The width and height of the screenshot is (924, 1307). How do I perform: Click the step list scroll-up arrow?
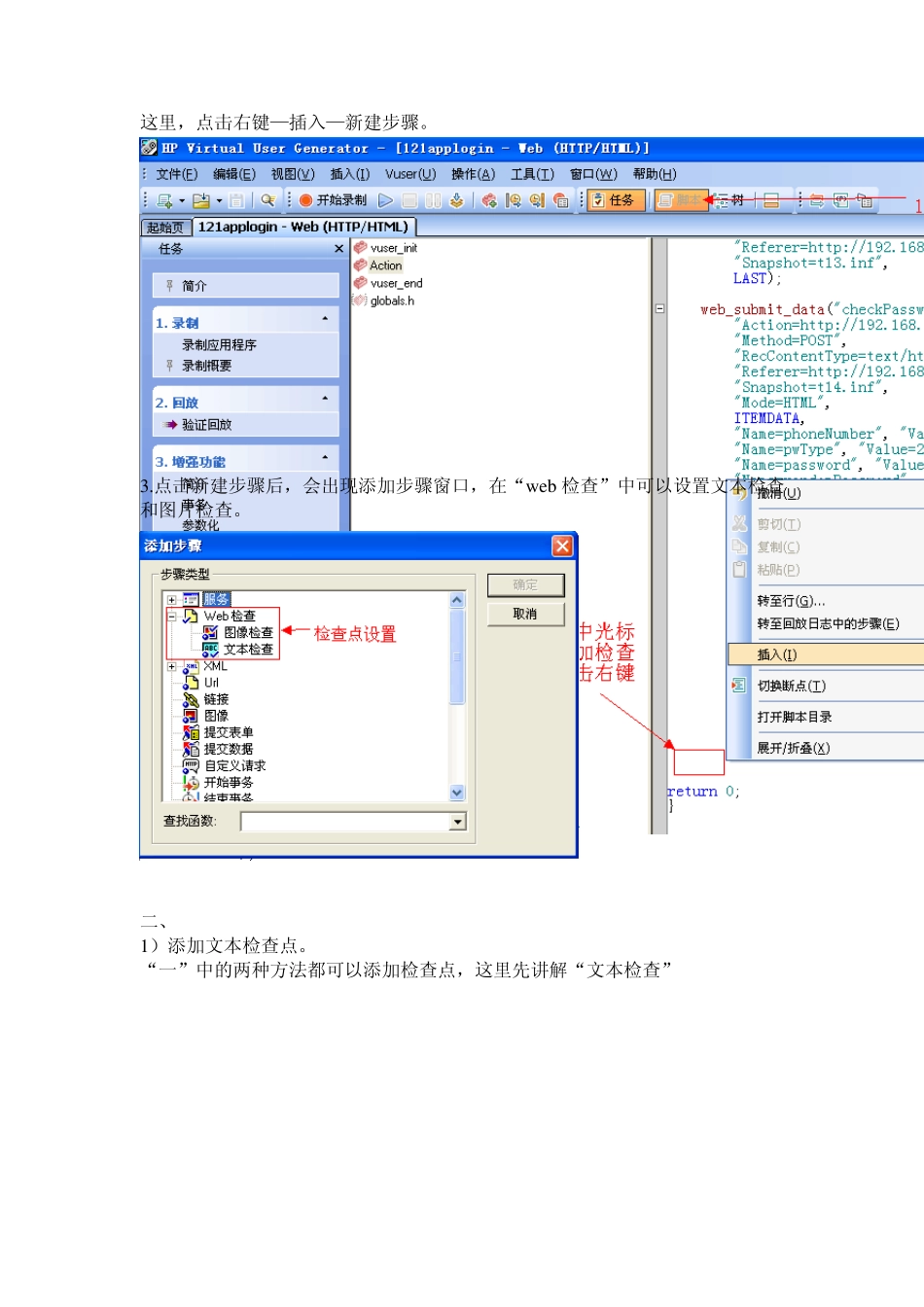tap(457, 600)
